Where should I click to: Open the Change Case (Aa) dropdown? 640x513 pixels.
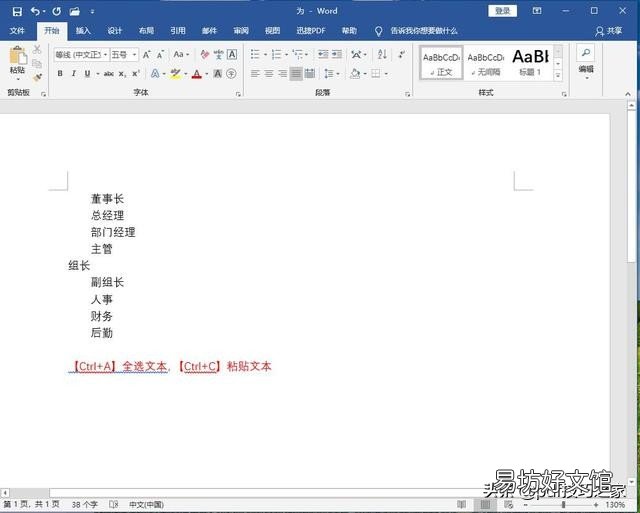[x=181, y=54]
